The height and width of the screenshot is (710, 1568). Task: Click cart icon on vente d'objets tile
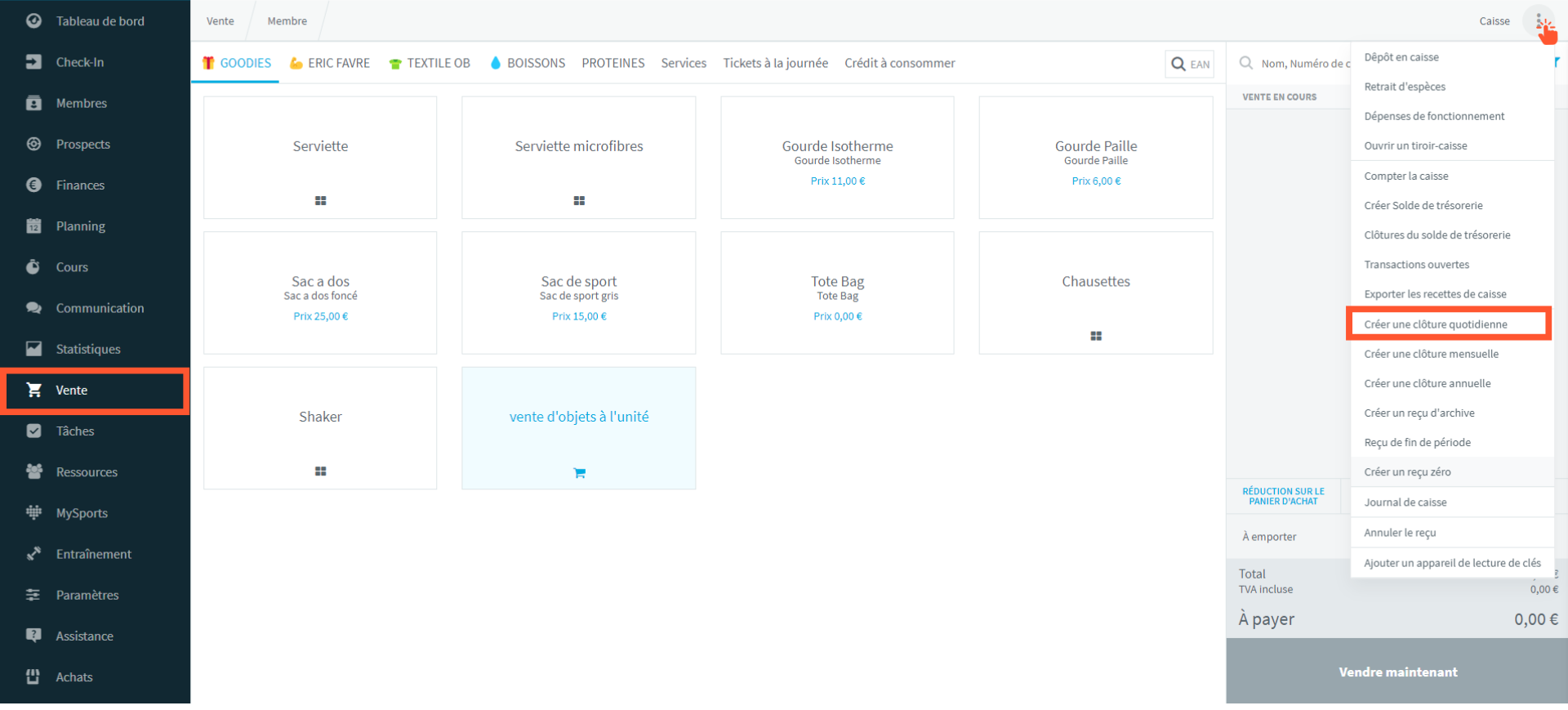coord(579,473)
